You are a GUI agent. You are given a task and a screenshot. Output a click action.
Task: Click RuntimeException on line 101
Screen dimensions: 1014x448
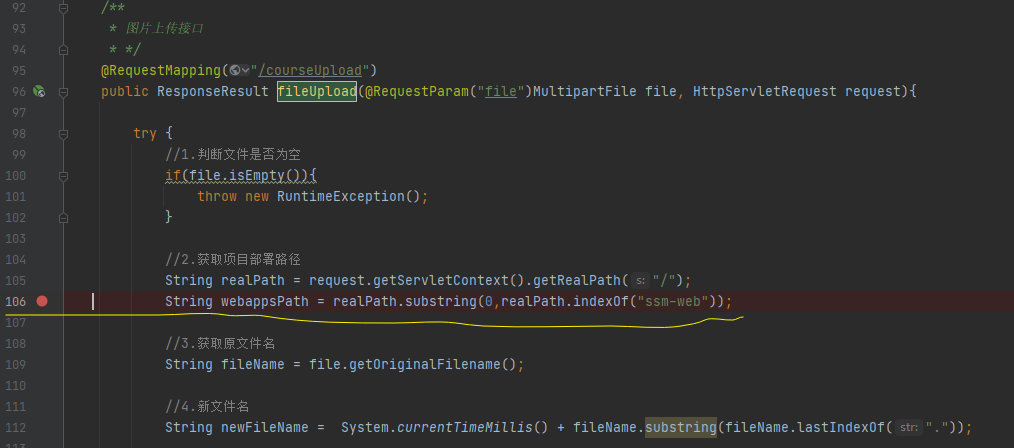341,196
